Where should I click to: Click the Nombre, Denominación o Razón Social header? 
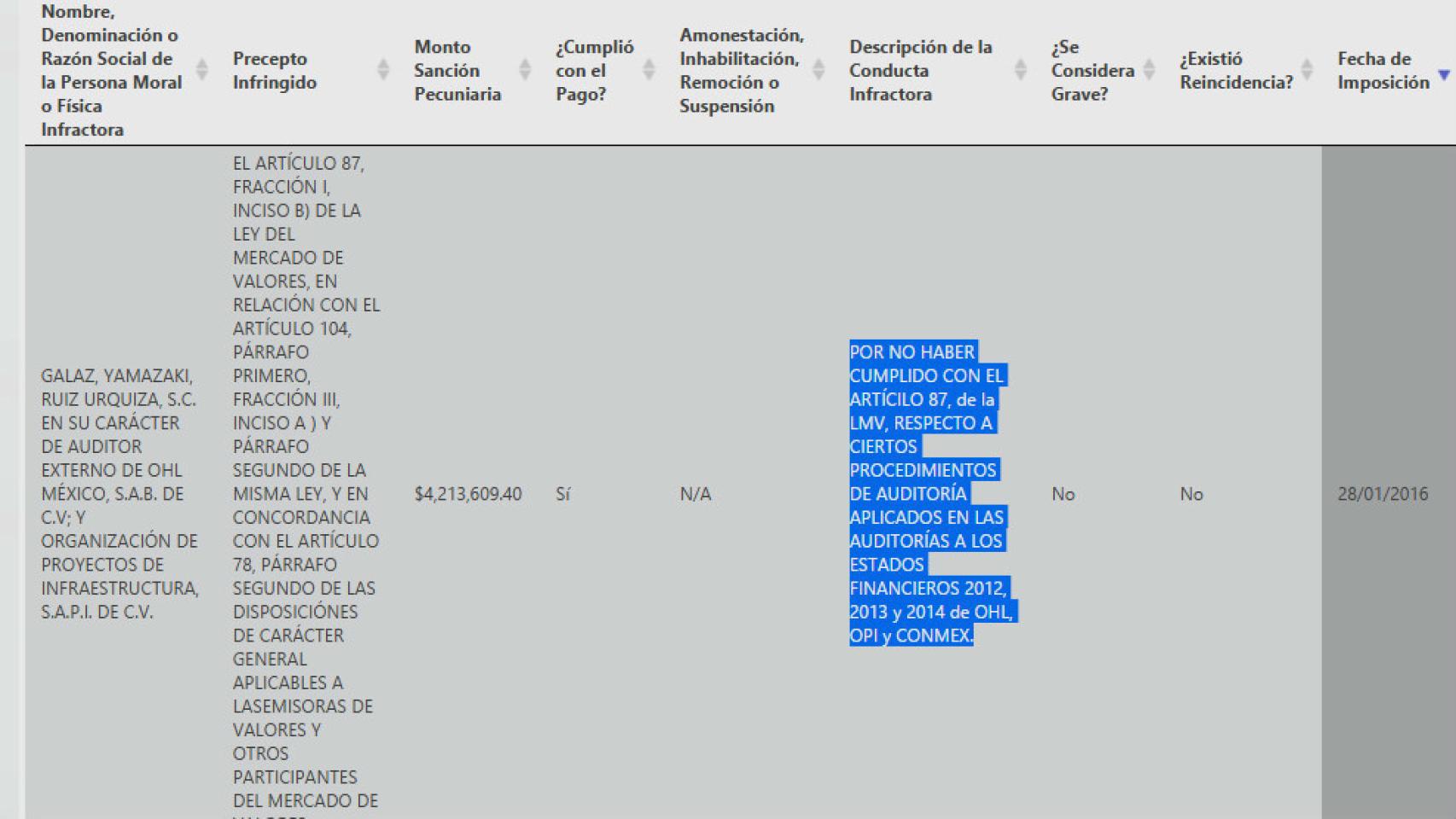111,71
